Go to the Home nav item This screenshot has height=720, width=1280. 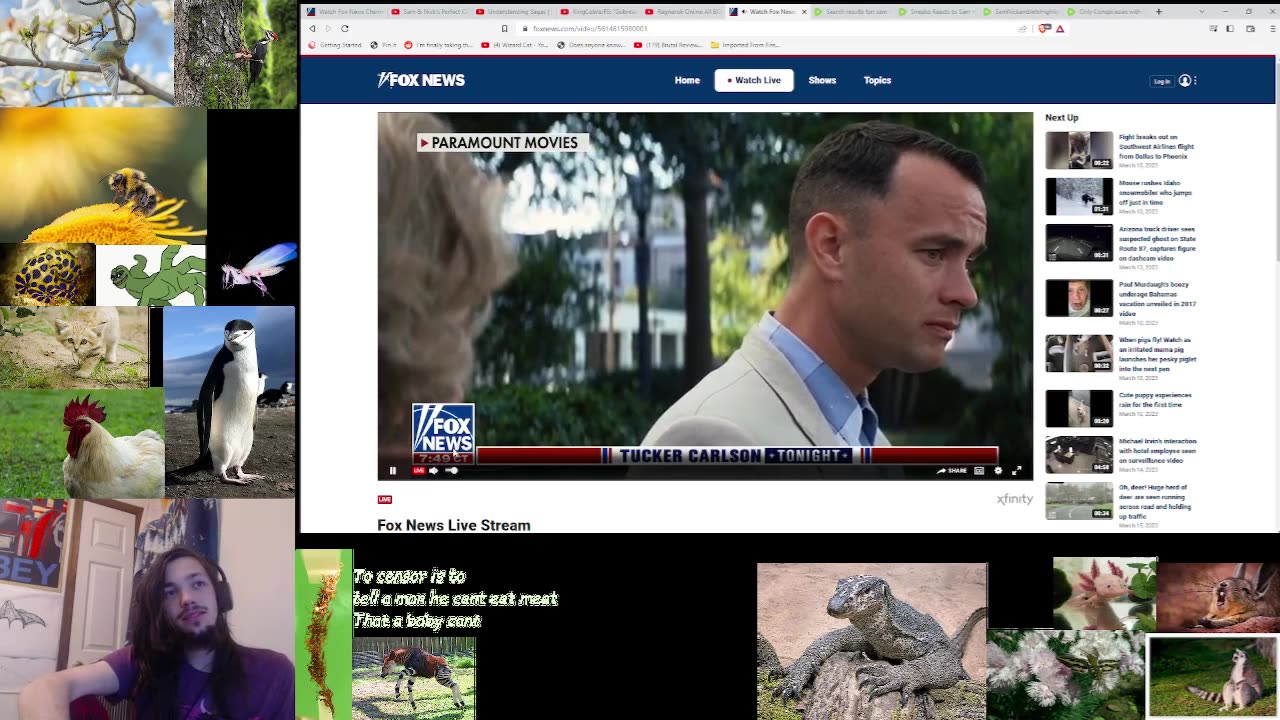[687, 80]
